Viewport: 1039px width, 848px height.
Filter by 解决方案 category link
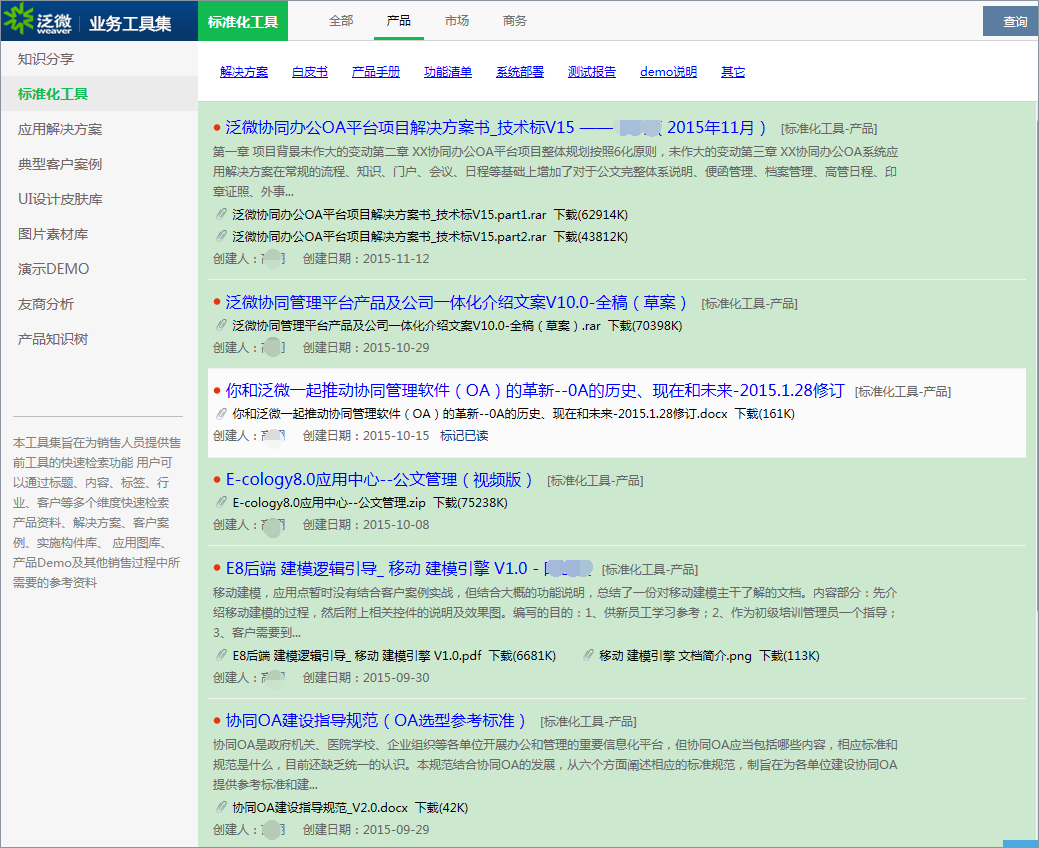click(x=244, y=72)
